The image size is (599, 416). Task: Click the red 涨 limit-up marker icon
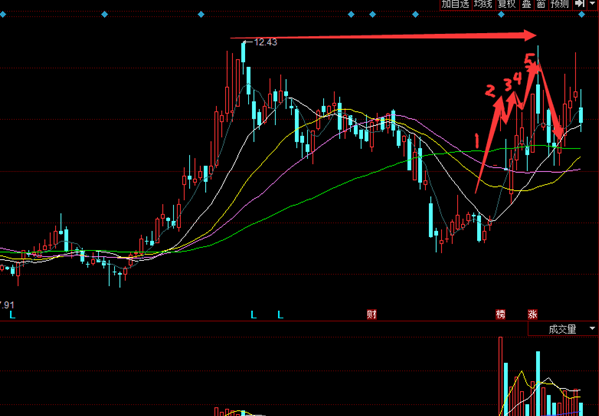pyautogui.click(x=533, y=314)
